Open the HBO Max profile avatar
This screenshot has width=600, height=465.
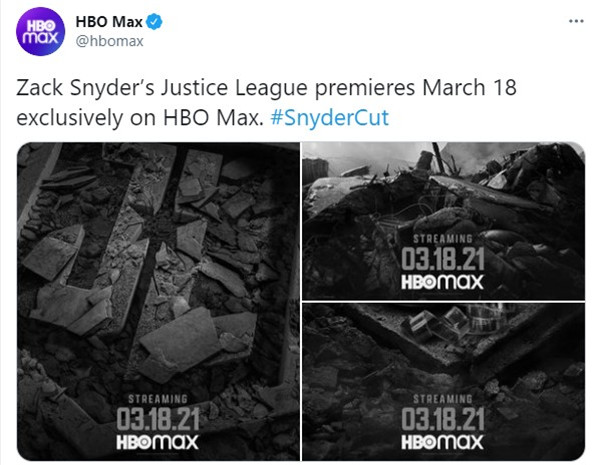pyautogui.click(x=40, y=31)
